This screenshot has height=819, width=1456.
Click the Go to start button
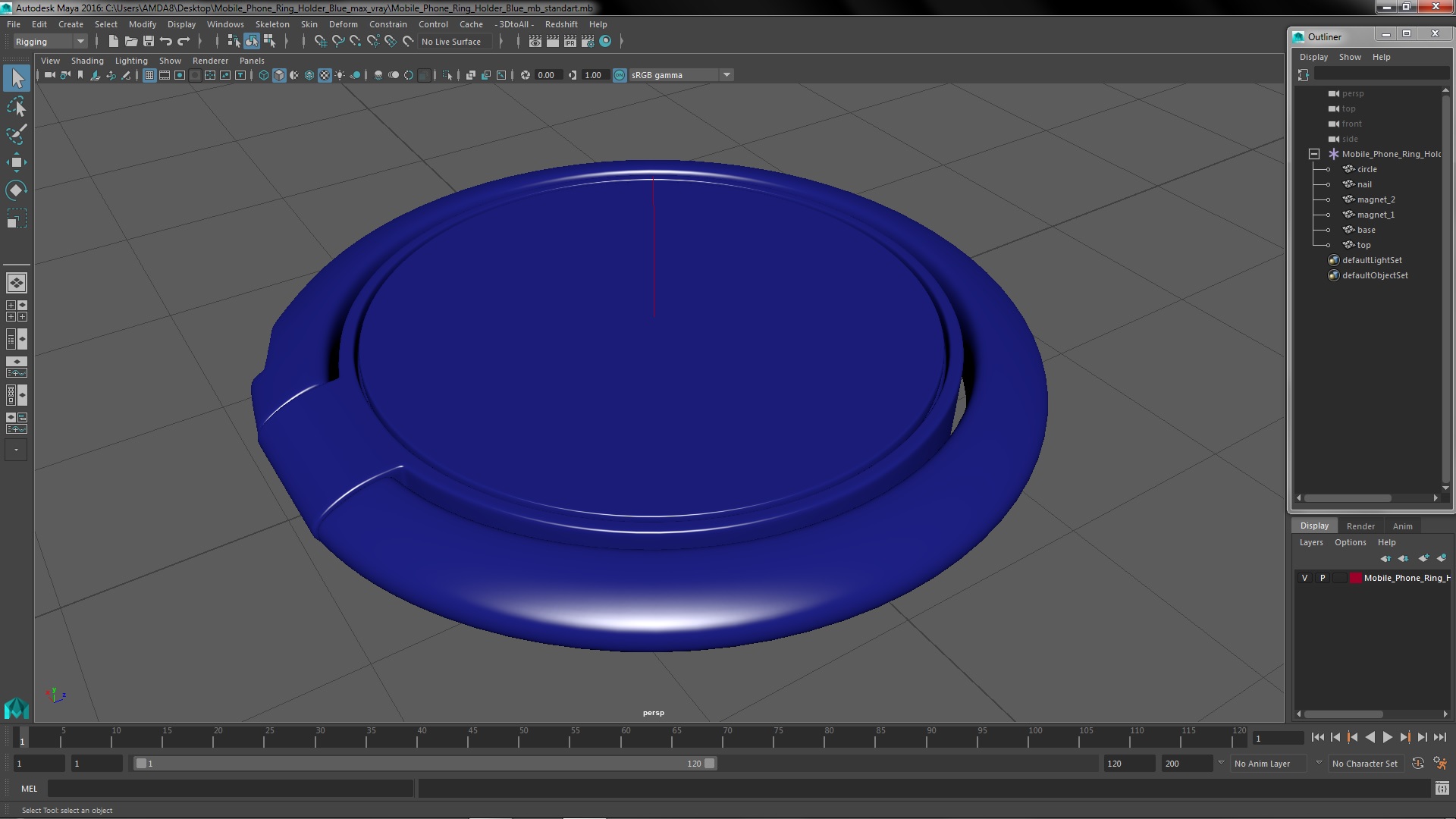(x=1317, y=737)
